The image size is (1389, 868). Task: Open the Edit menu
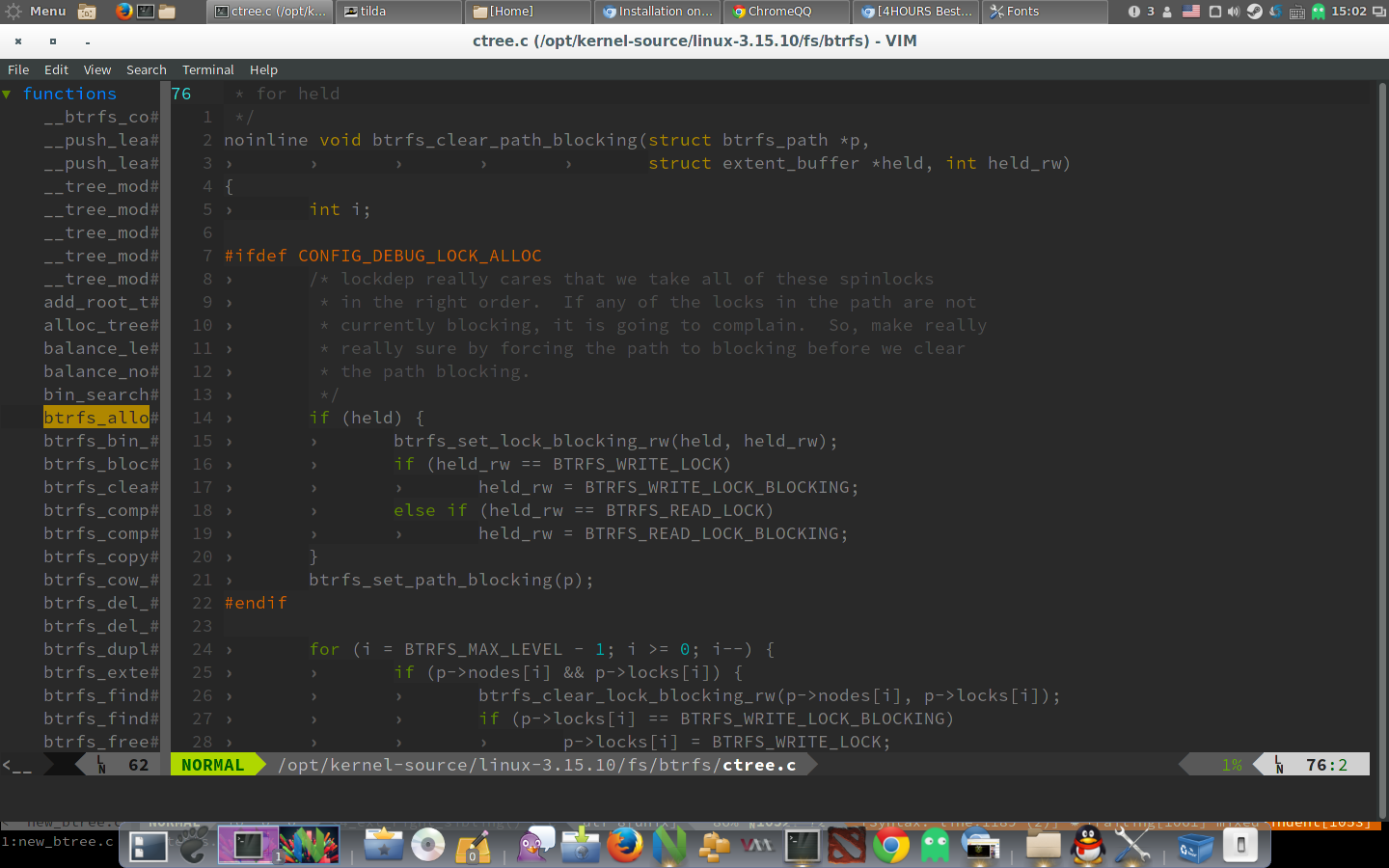56,69
